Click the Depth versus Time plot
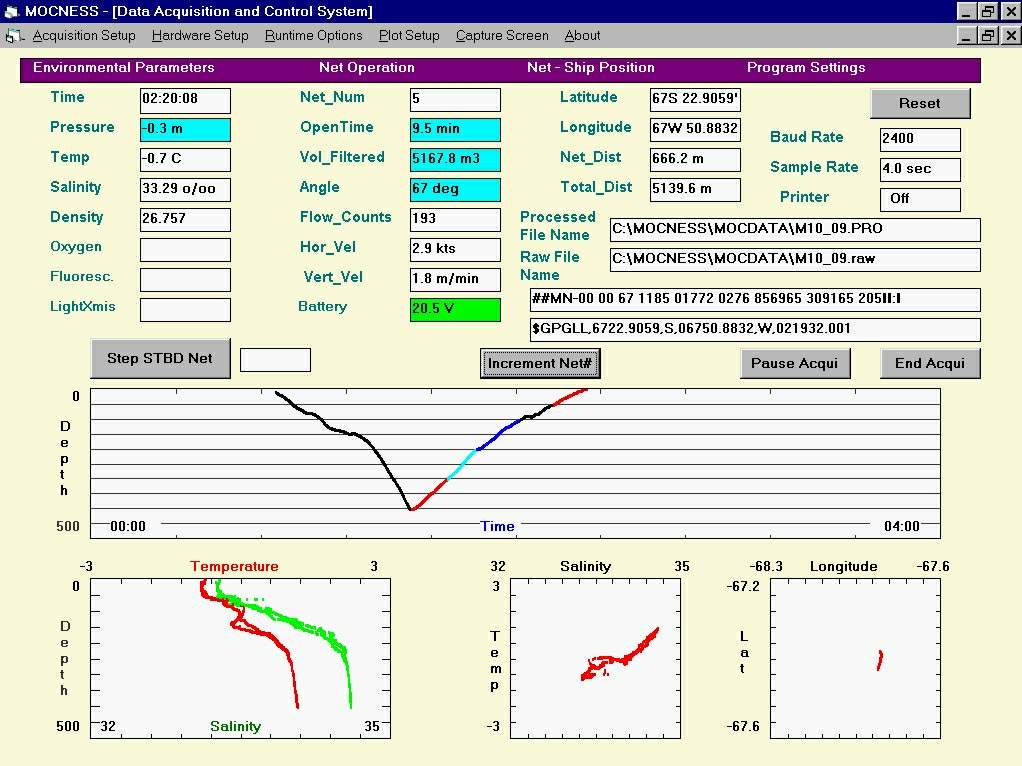The image size is (1022, 766). [515, 464]
